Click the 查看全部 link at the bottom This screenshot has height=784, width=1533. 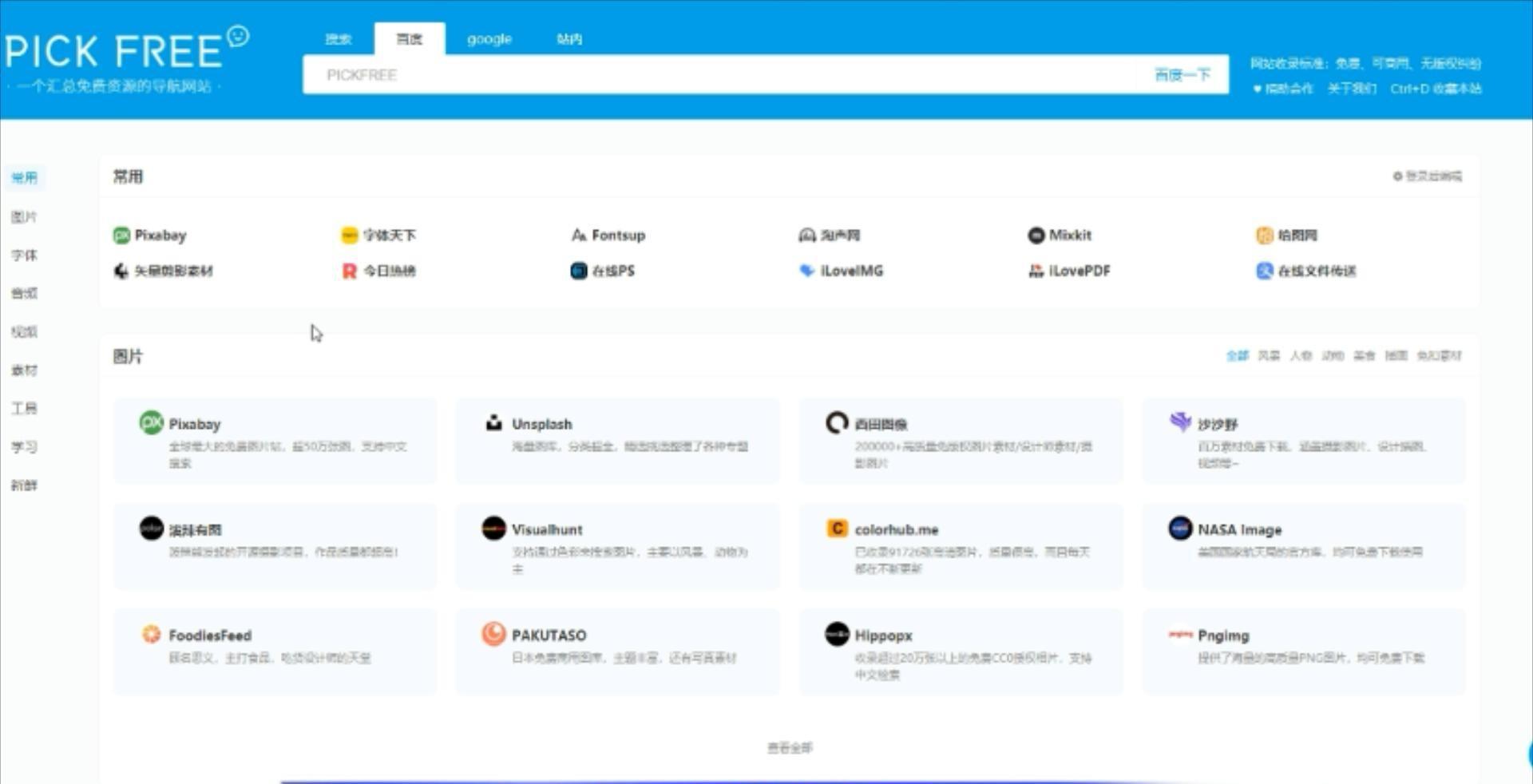[x=790, y=748]
